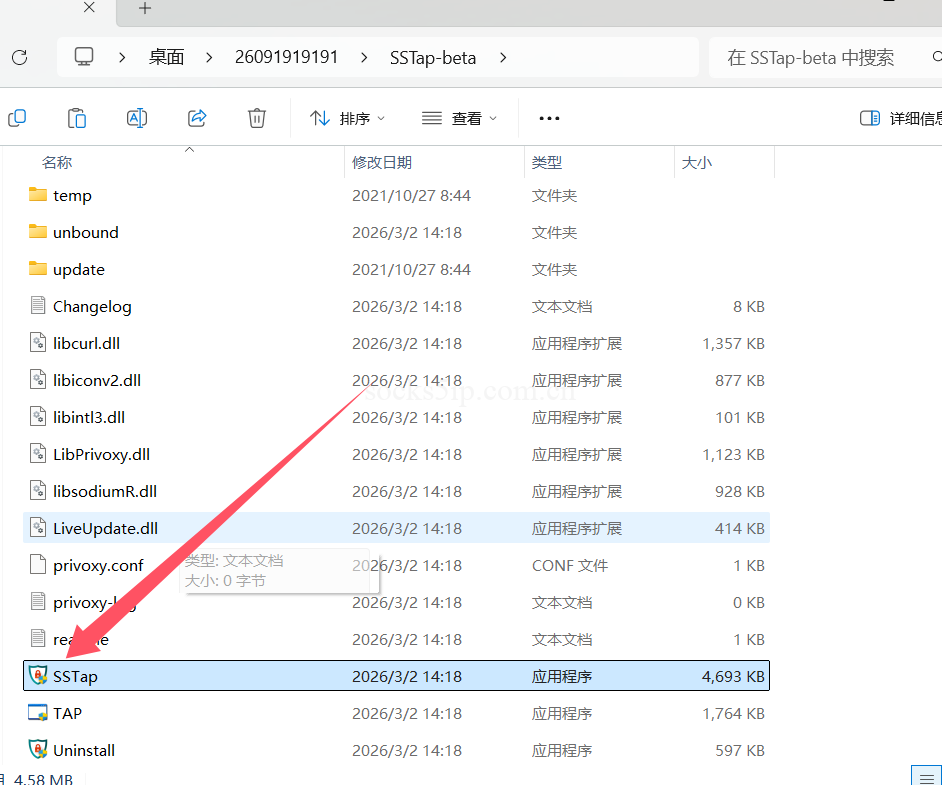The image size is (942, 785).
Task: Click 2021/10/27 8:44 date of temp
Action: (411, 196)
